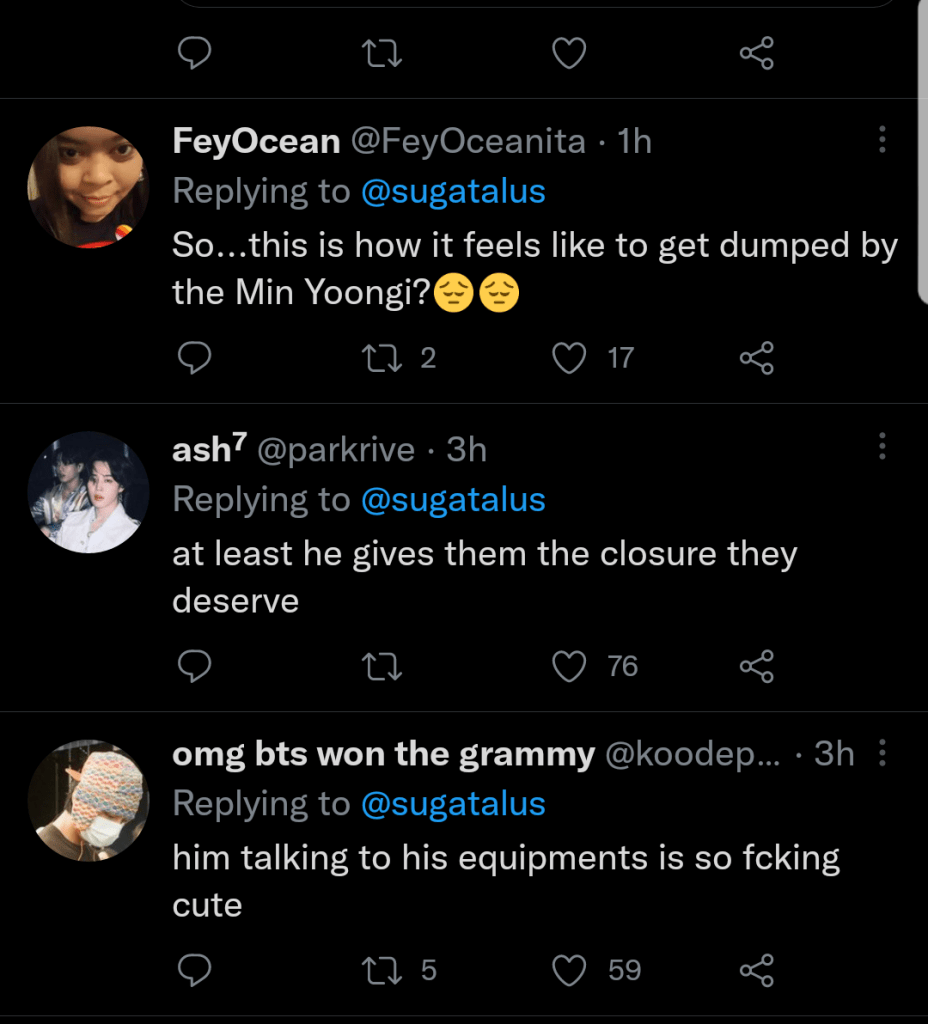
Task: Reply to the equipments tweet
Action: pyautogui.click(x=194, y=970)
